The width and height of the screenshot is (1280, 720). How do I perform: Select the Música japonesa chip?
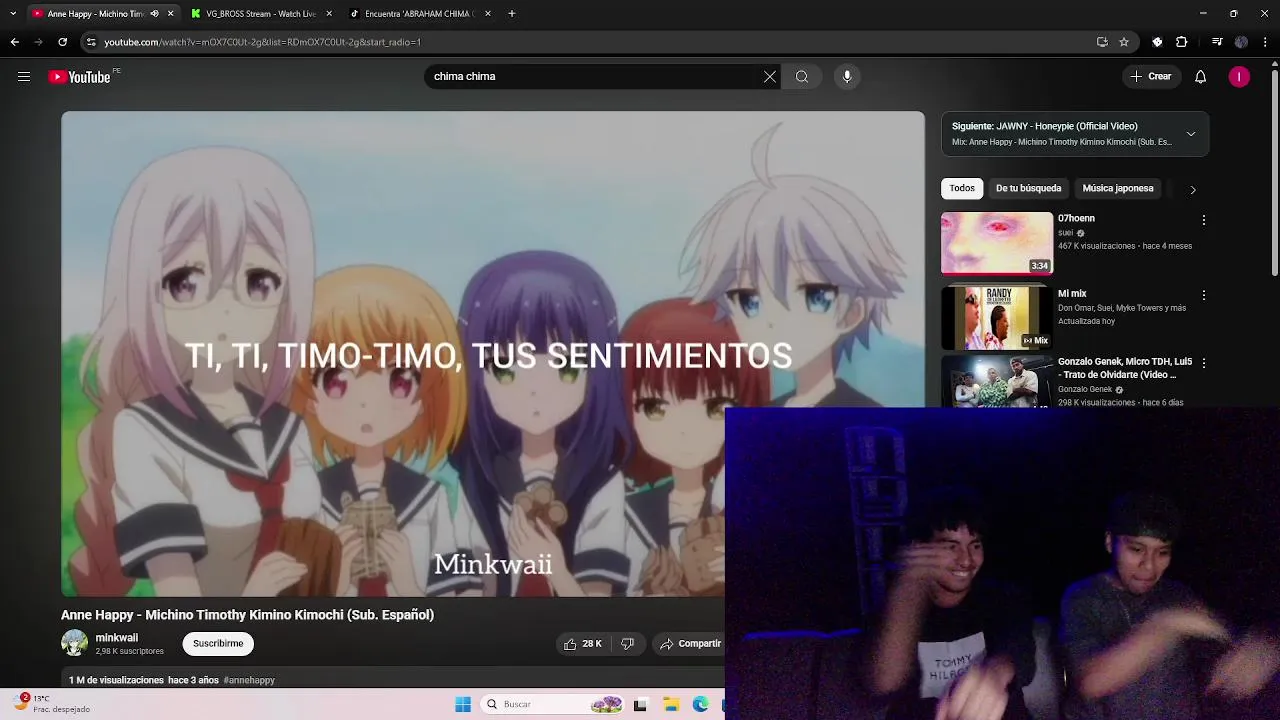1118,188
